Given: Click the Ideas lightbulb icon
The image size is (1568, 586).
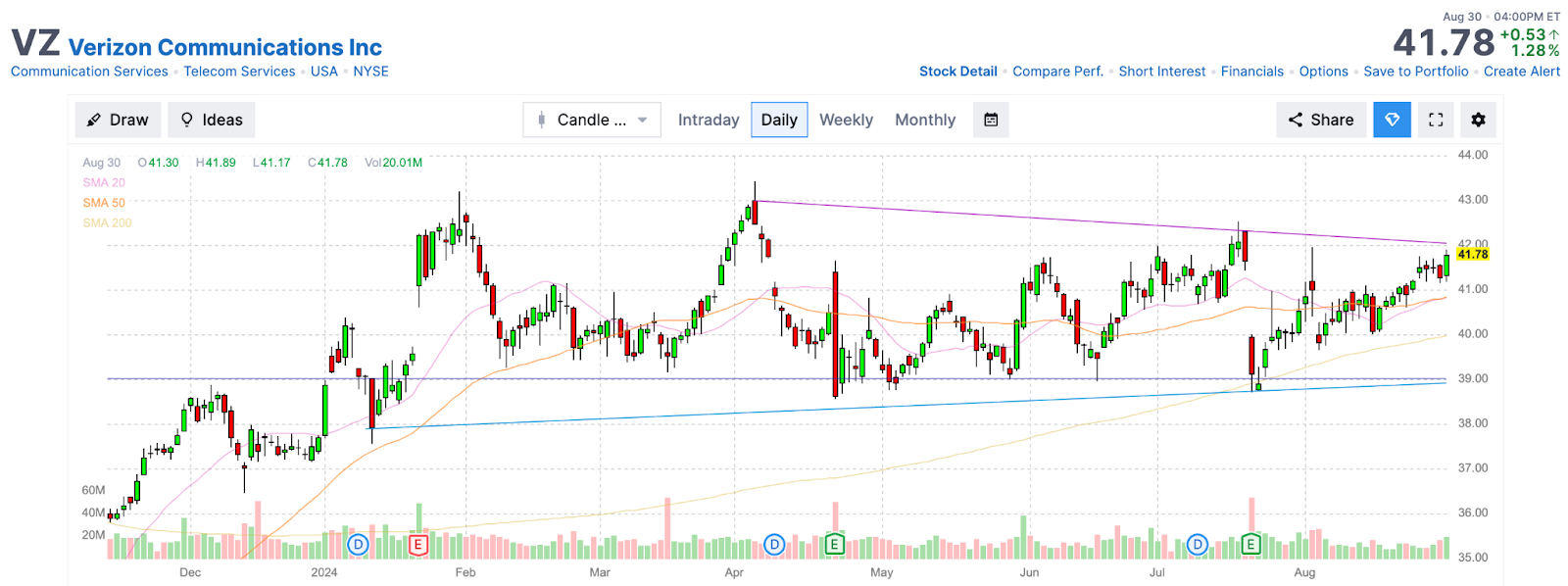Looking at the screenshot, I should point(187,120).
